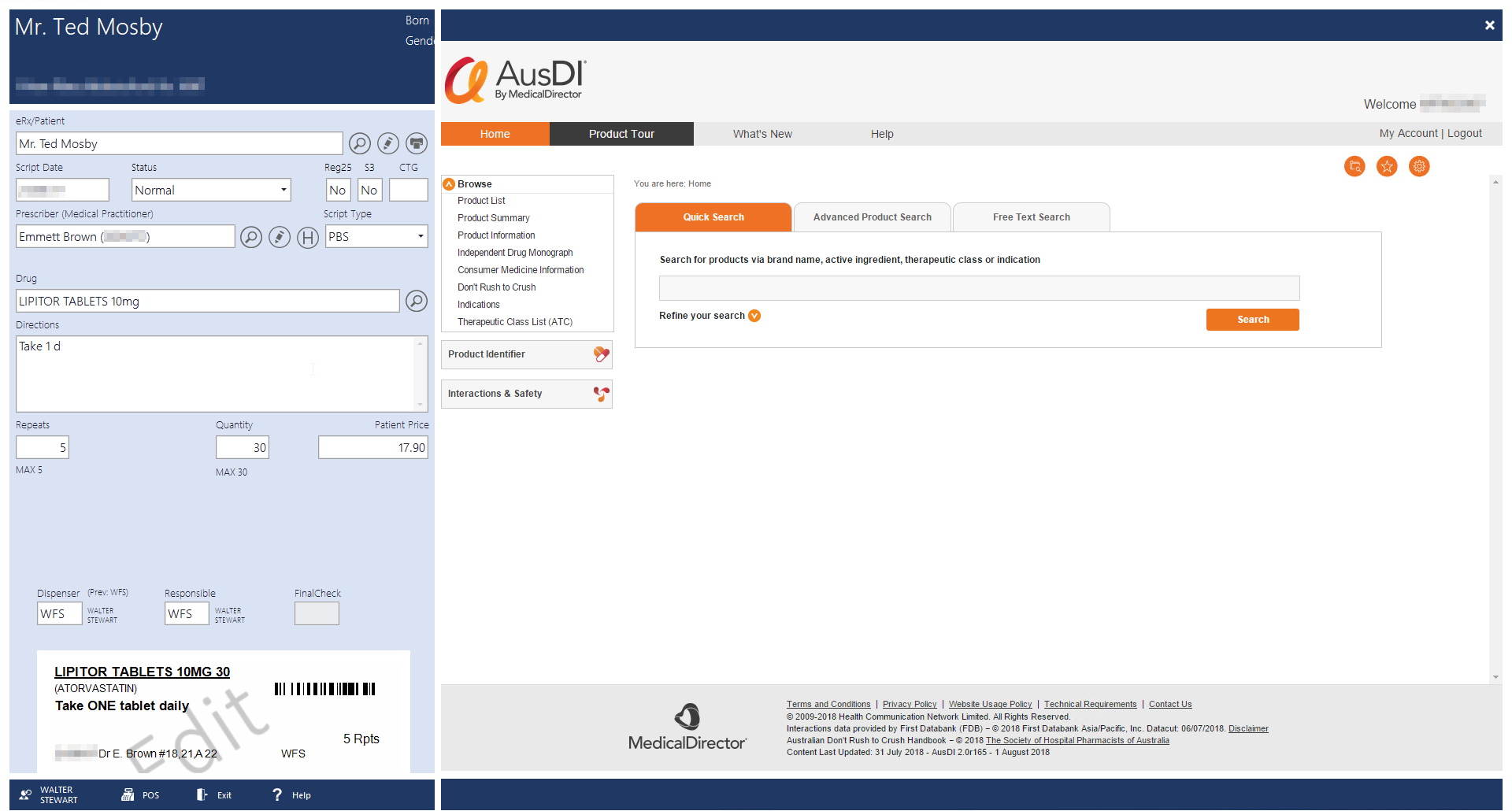Select the Advanced Product Search tab
Screen dimensions: 1512x811
(873, 217)
